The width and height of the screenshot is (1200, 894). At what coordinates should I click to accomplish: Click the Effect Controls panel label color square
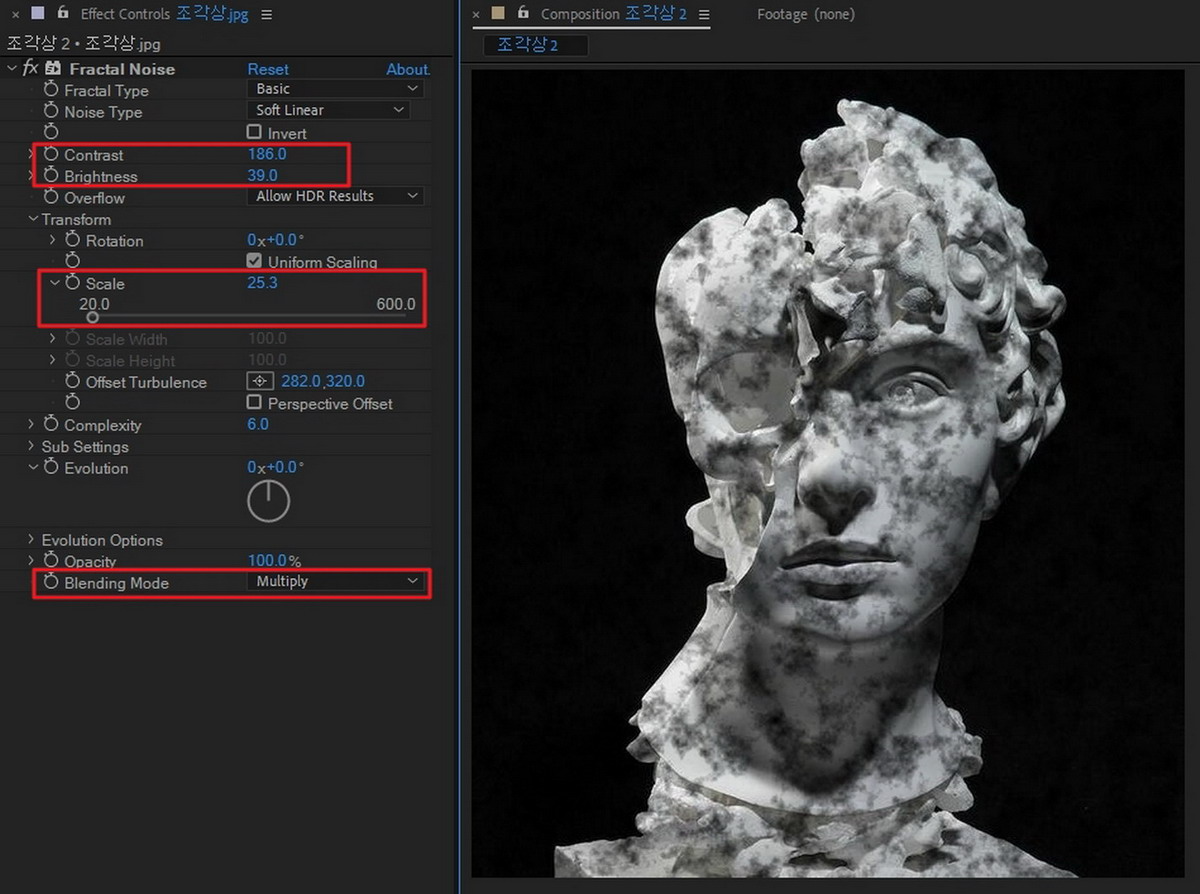point(38,14)
